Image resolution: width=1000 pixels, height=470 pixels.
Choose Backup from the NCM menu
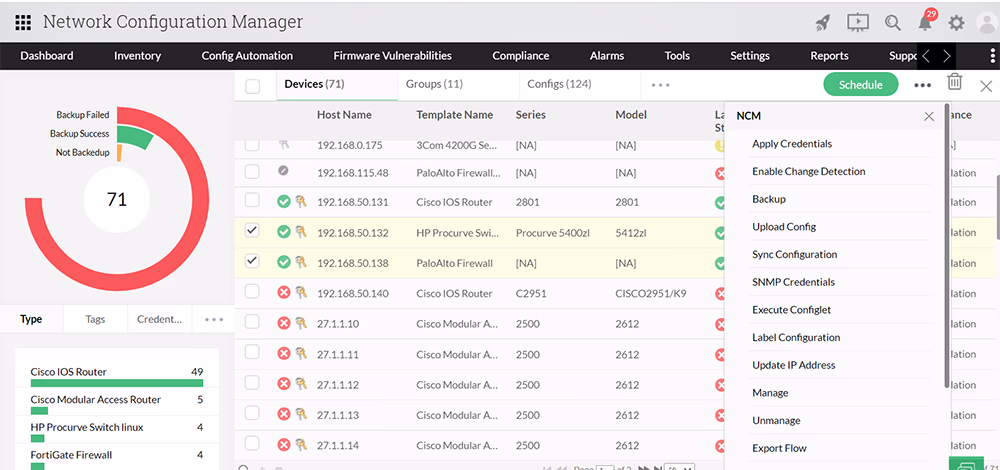click(768, 199)
